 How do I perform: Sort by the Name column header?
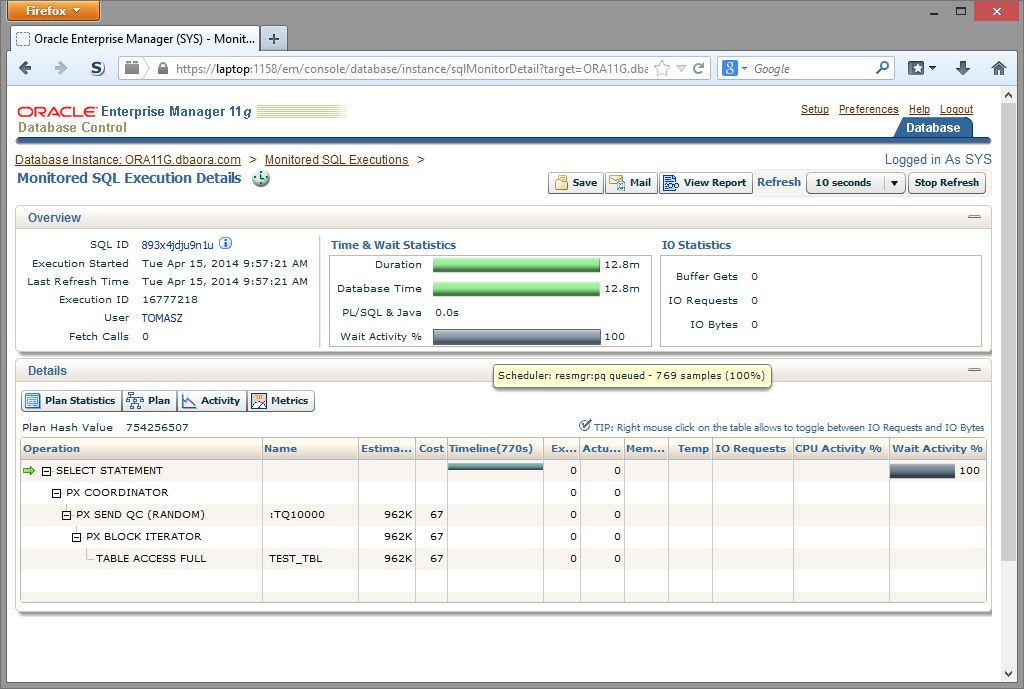(x=310, y=449)
